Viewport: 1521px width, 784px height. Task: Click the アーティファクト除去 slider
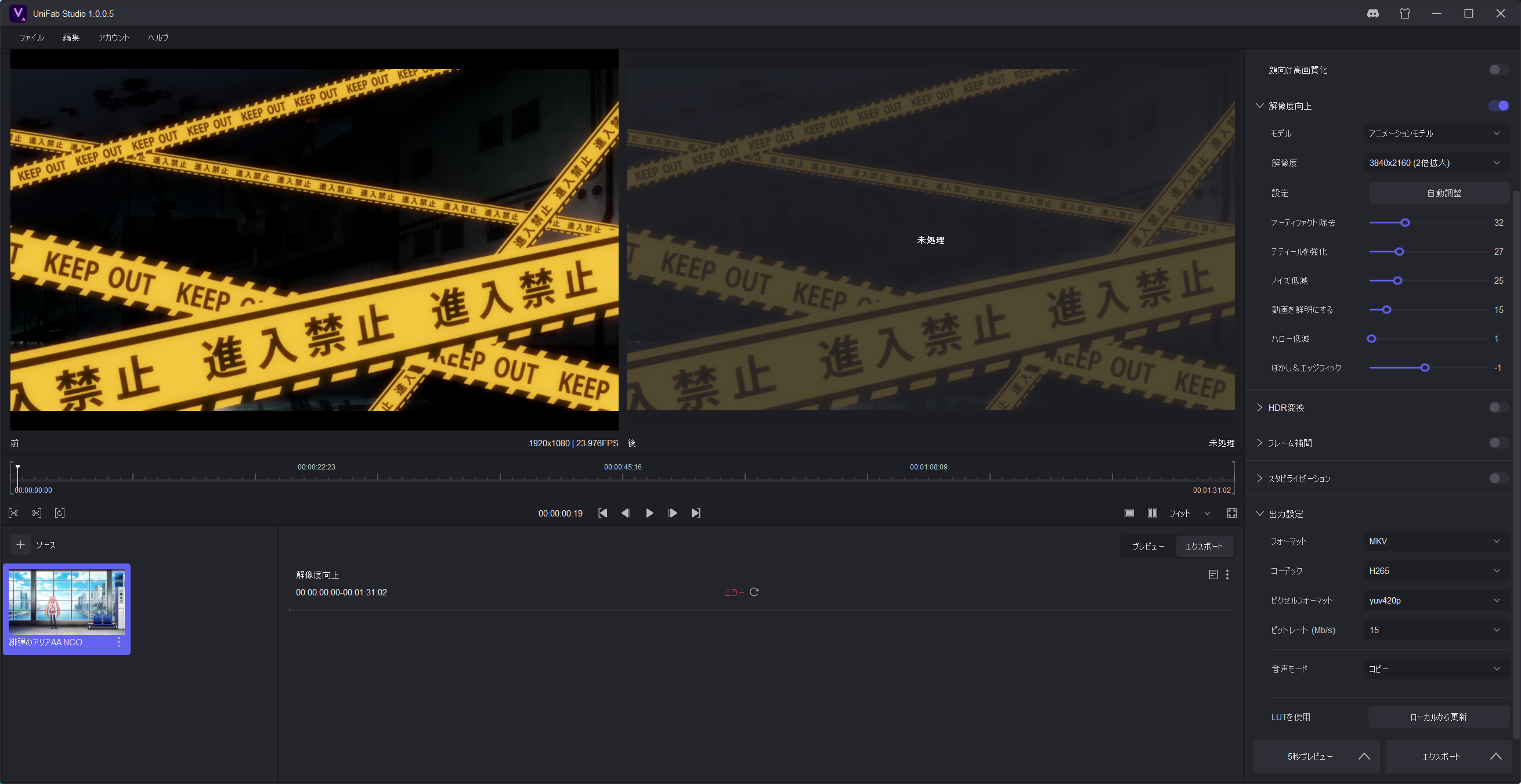[x=1428, y=223]
